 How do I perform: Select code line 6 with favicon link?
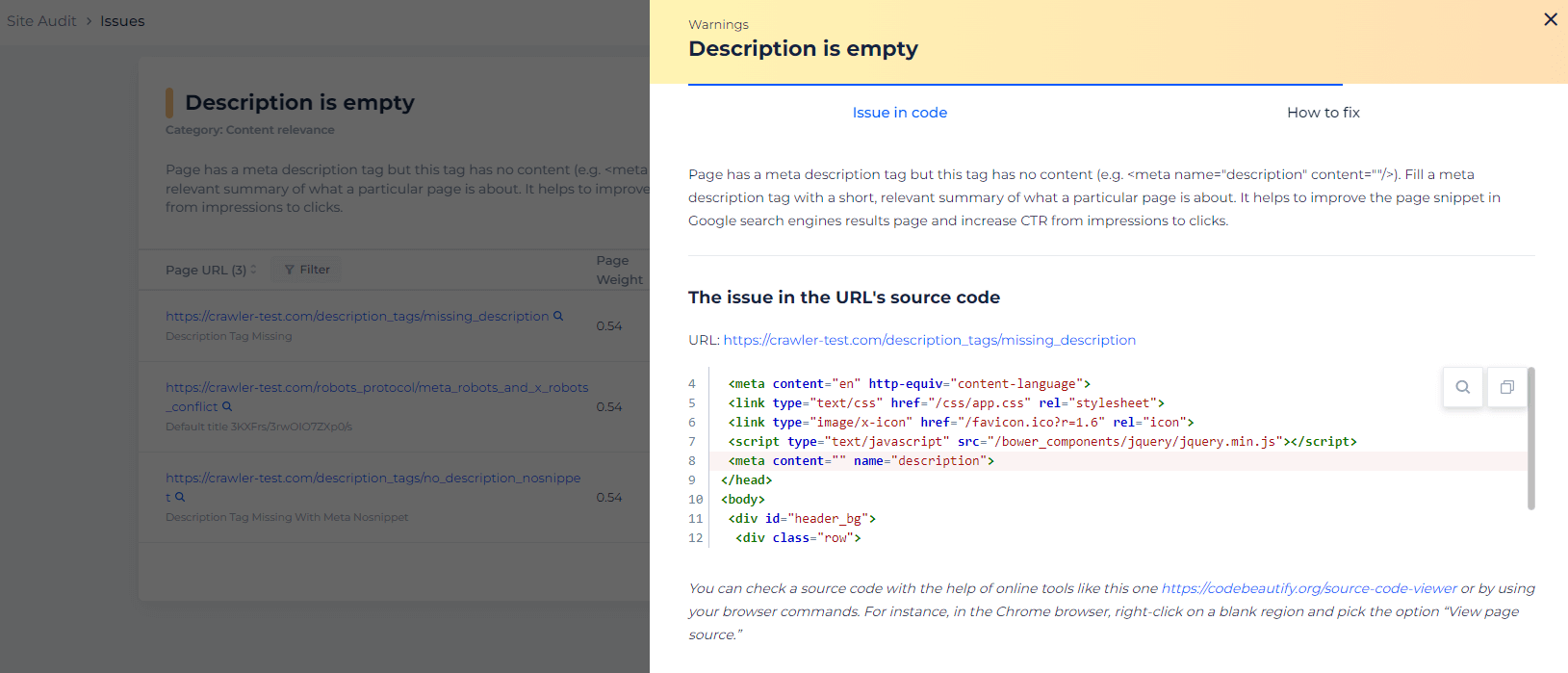(x=961, y=423)
